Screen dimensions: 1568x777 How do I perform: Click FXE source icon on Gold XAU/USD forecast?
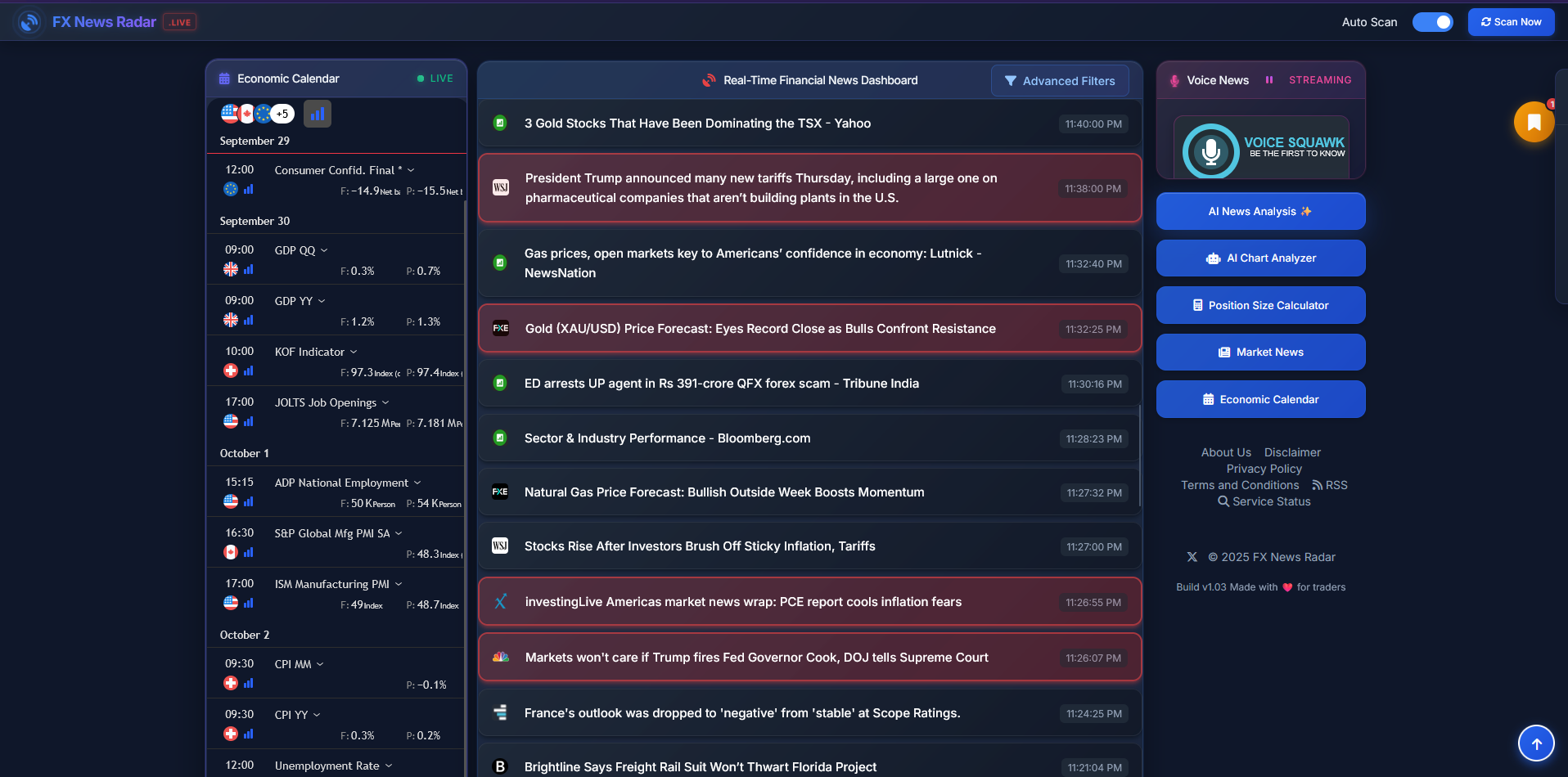(501, 328)
